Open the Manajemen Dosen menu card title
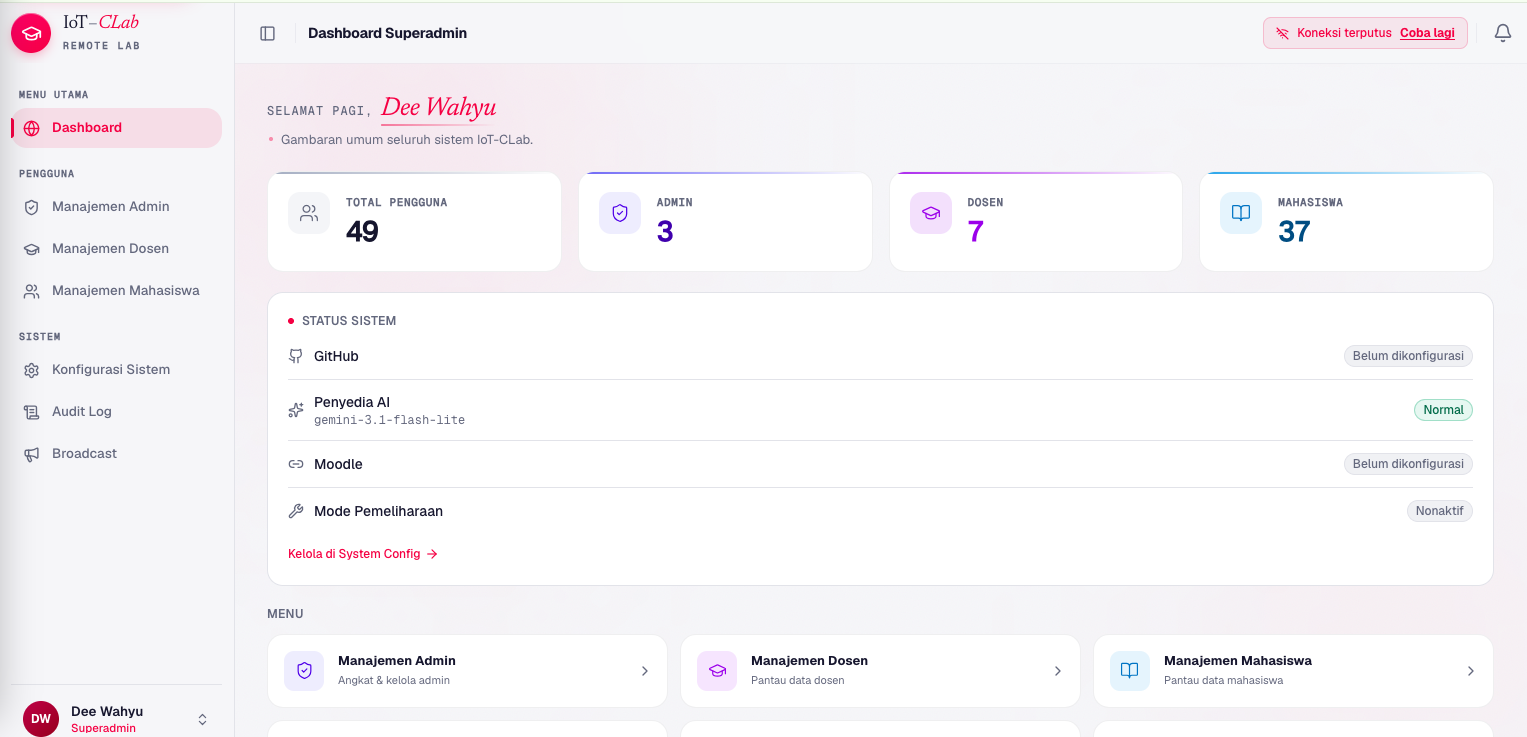This screenshot has width=1527, height=737. [x=809, y=661]
